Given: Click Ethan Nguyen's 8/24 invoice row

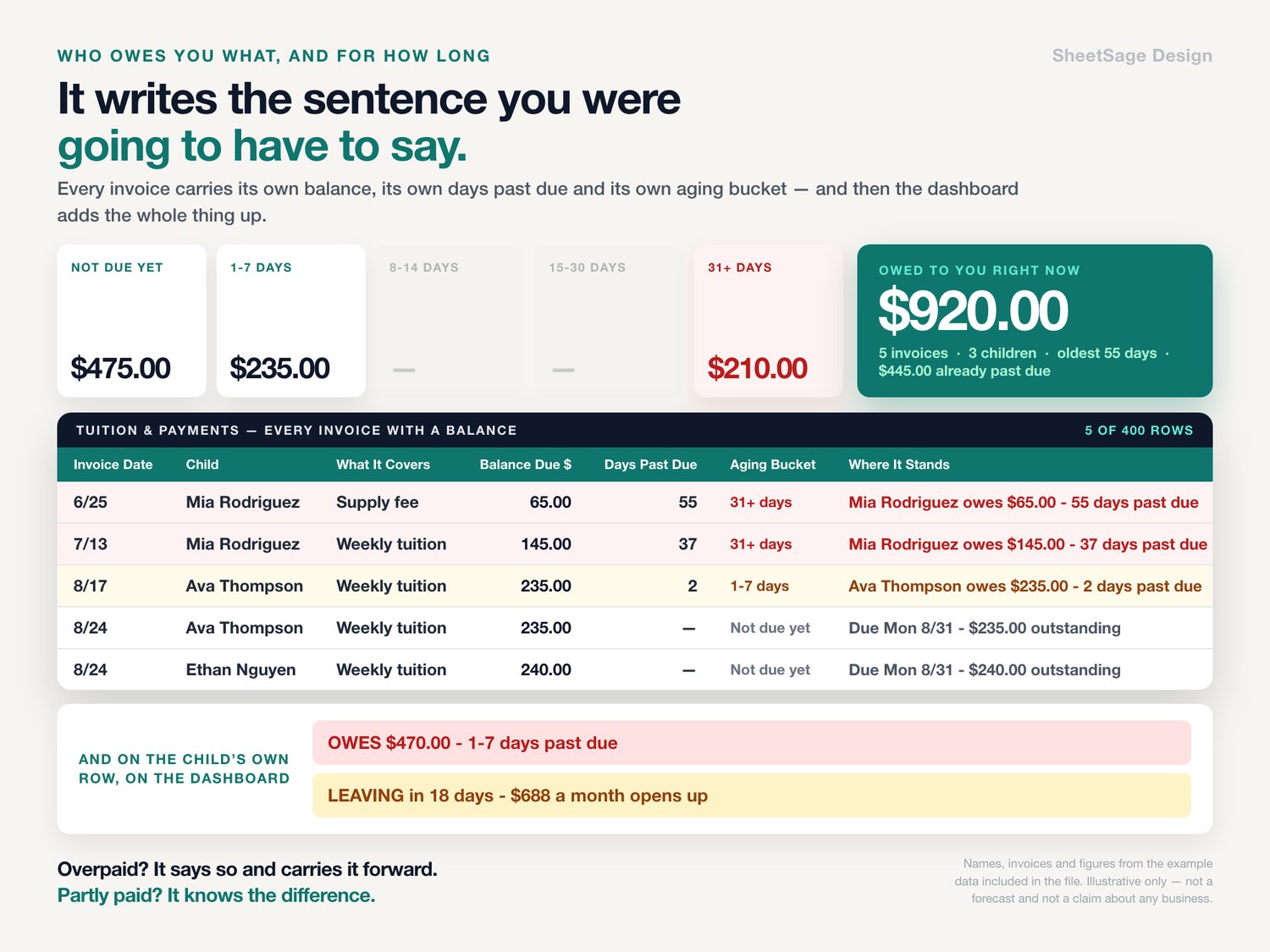Looking at the screenshot, I should tap(635, 669).
